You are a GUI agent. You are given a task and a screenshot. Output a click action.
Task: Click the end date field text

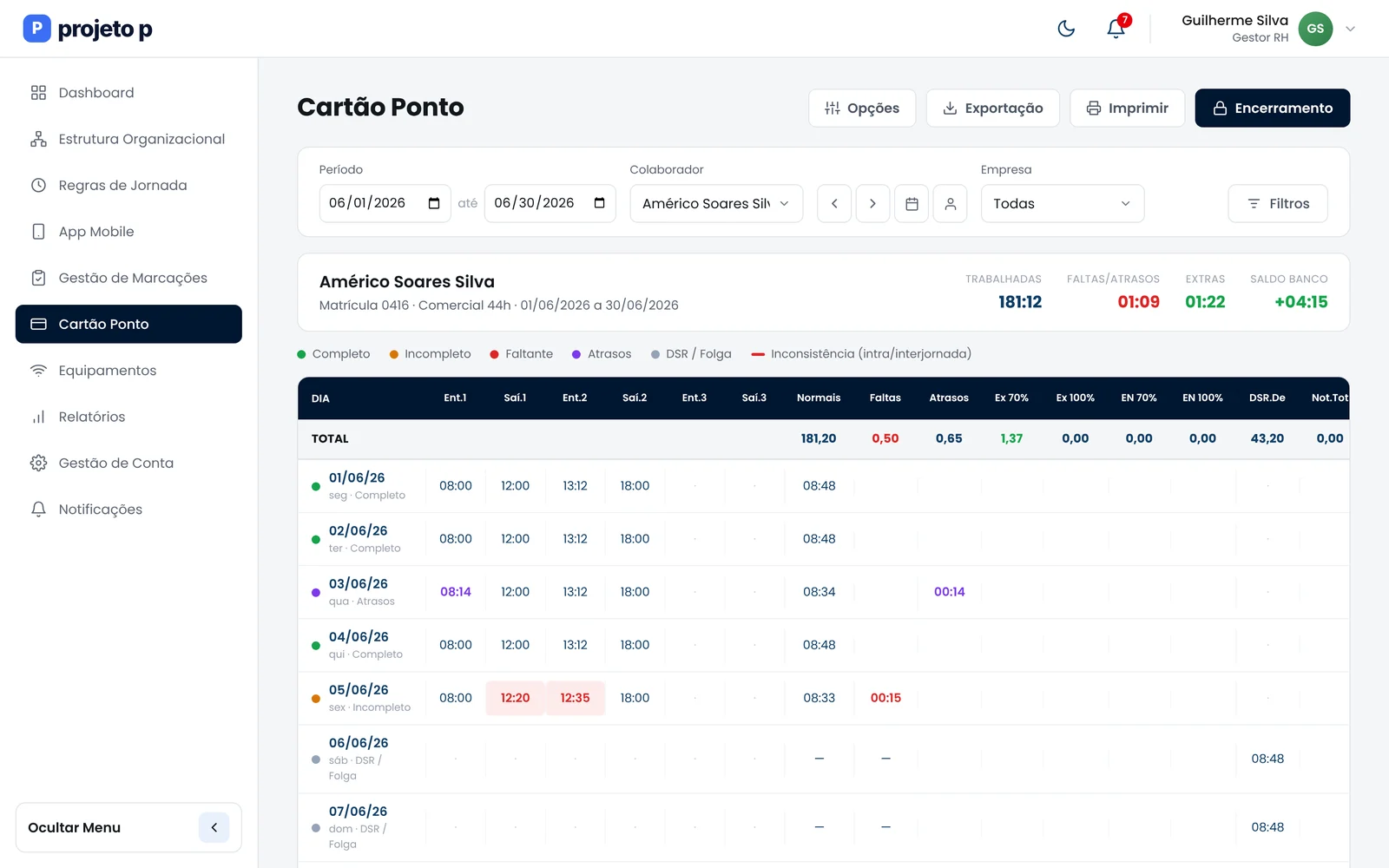pyautogui.click(x=534, y=203)
